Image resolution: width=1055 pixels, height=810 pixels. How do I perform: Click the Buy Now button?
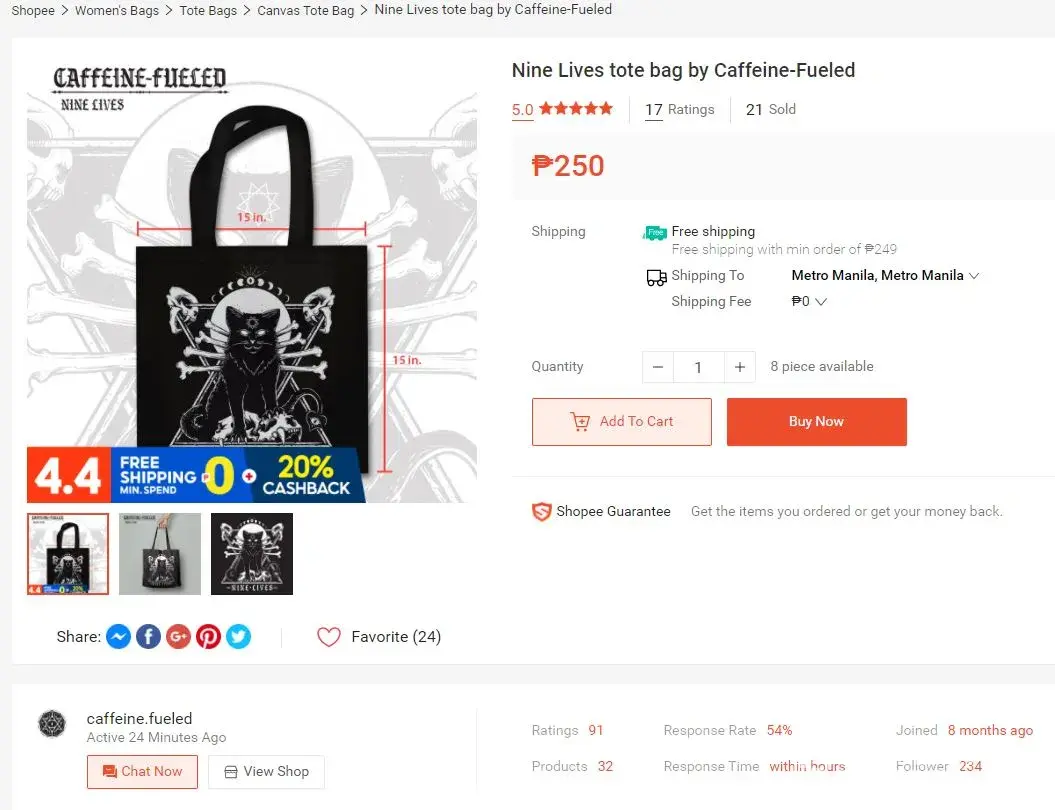816,422
